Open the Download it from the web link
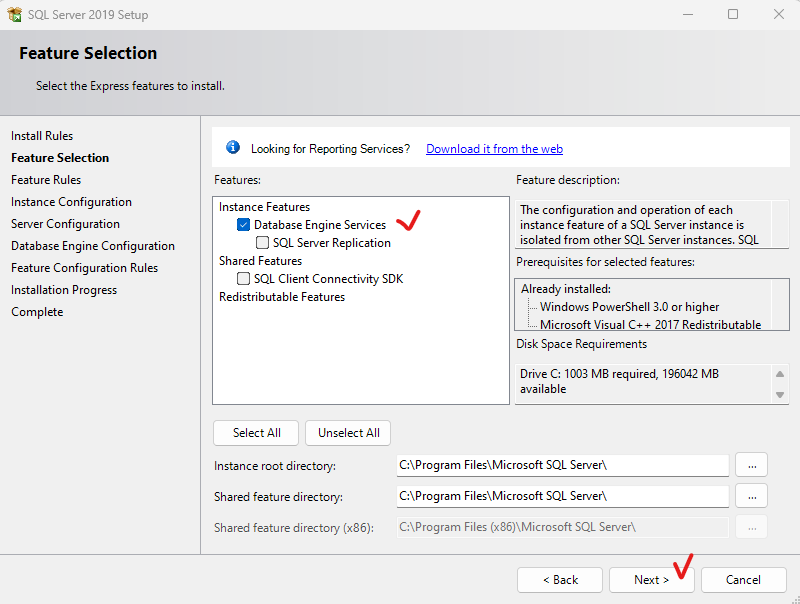The image size is (800, 604). pos(494,148)
